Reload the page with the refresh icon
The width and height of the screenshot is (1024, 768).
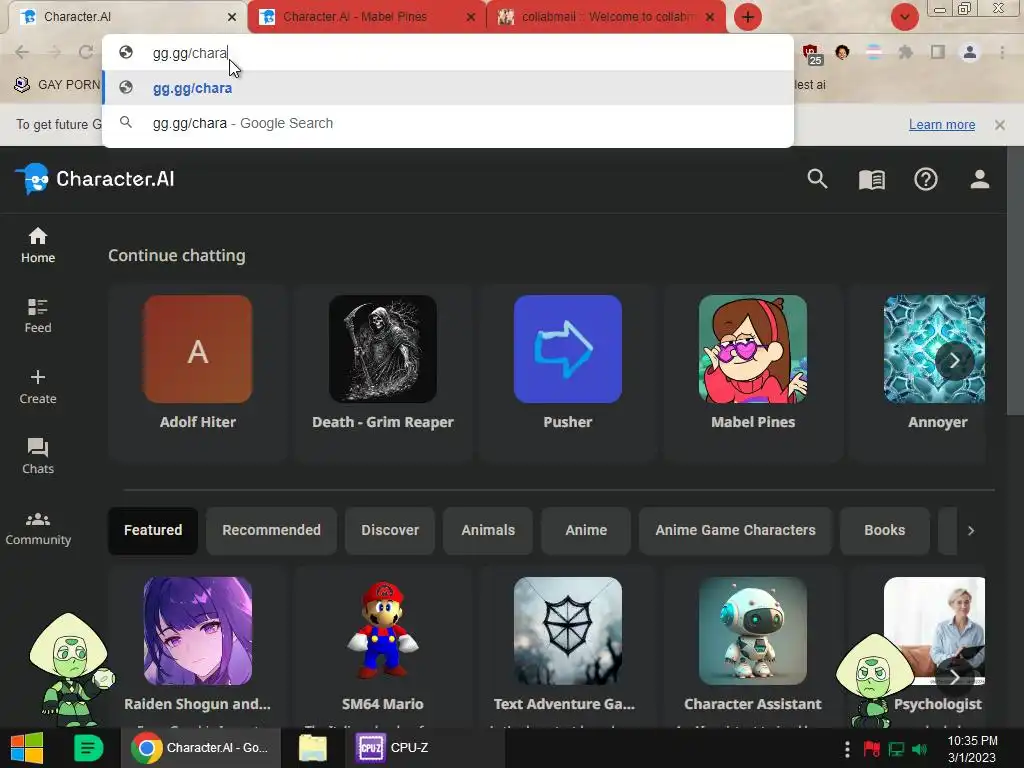coord(86,52)
